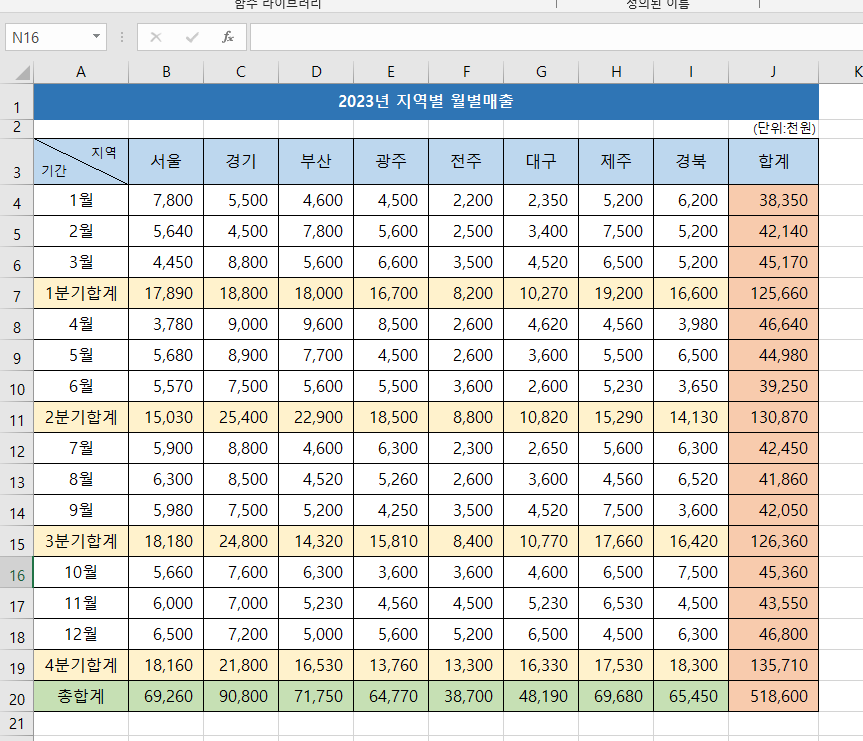Select the 광주 header cell
The width and height of the screenshot is (863, 741).
point(391,161)
